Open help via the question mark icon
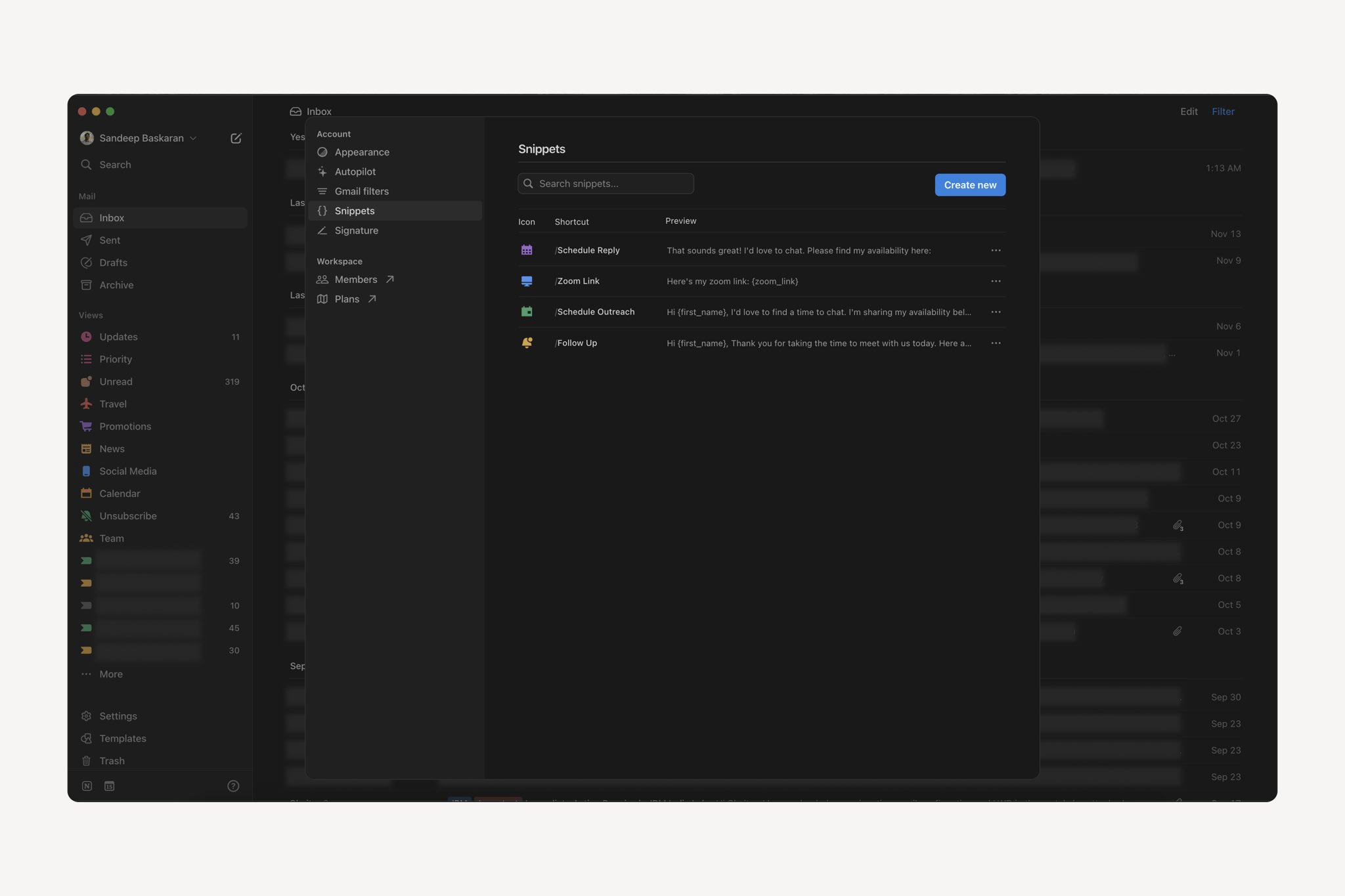1345x896 pixels. point(234,785)
